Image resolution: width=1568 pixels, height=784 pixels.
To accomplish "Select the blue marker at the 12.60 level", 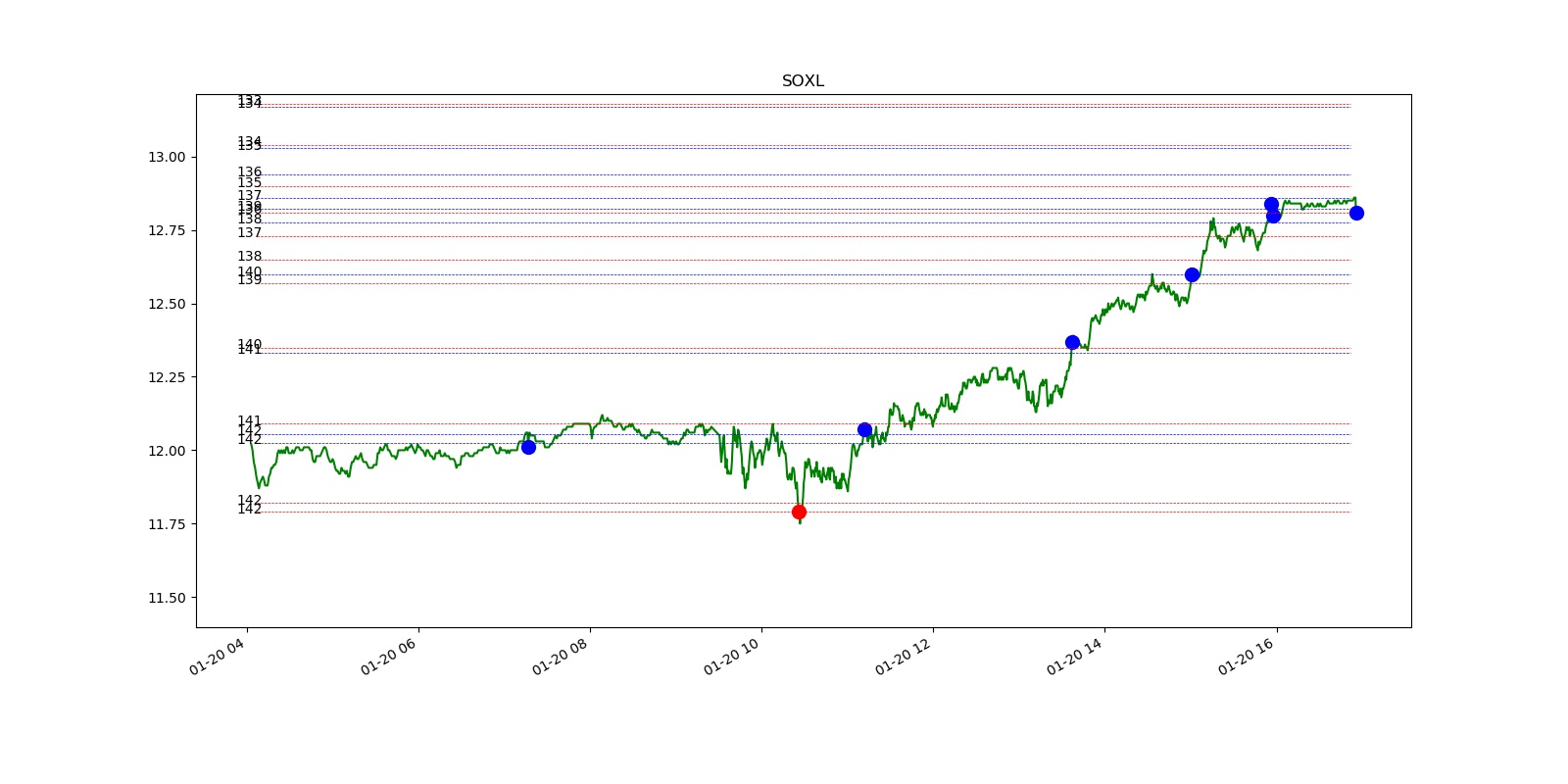I will coord(1192,274).
